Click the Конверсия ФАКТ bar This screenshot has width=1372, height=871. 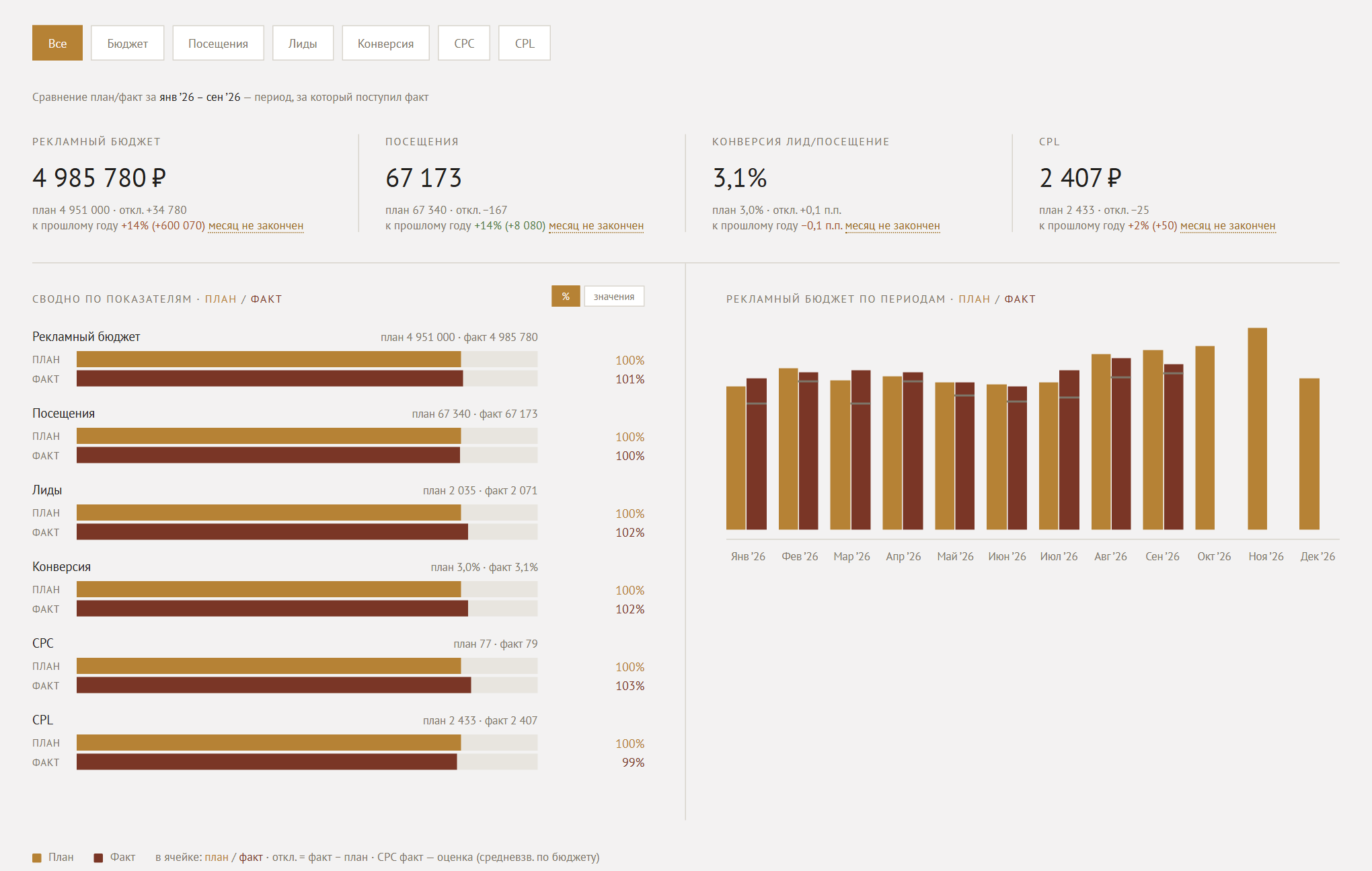pos(307,609)
